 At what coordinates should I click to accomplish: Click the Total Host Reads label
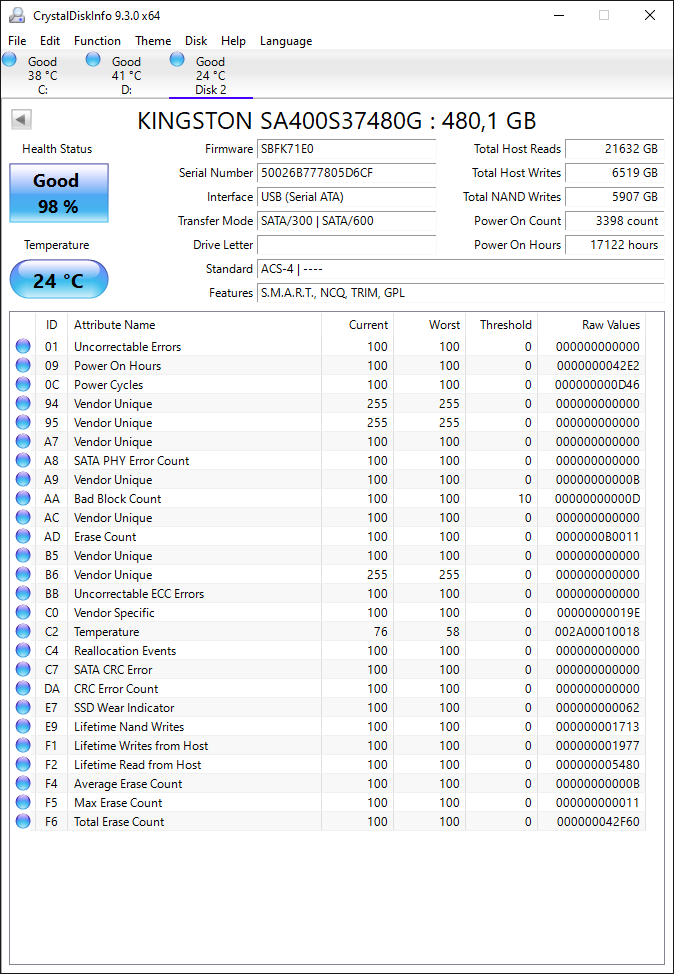coord(517,149)
